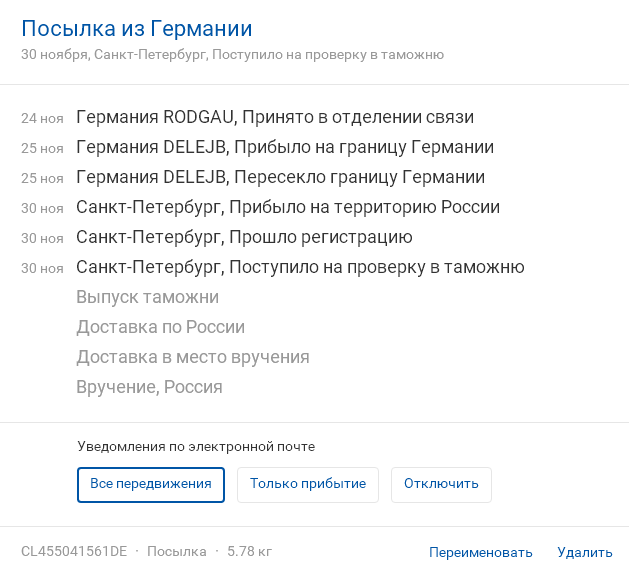Click the "Уведомления по электронной почте" label

(x=203, y=446)
